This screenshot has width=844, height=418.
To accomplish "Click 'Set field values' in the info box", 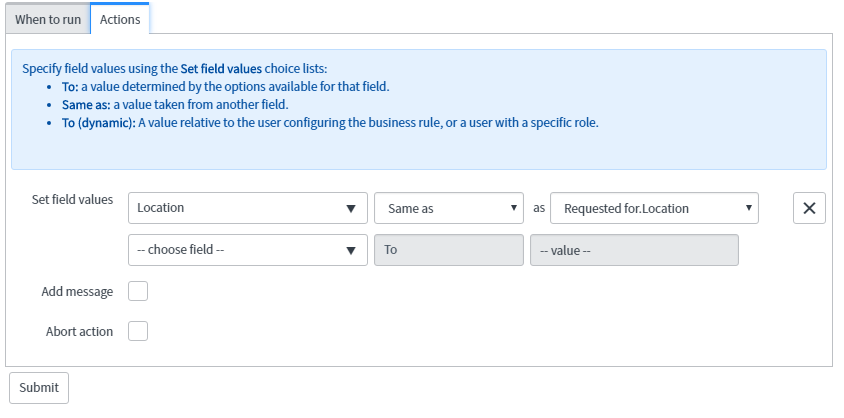I will tap(221, 69).
